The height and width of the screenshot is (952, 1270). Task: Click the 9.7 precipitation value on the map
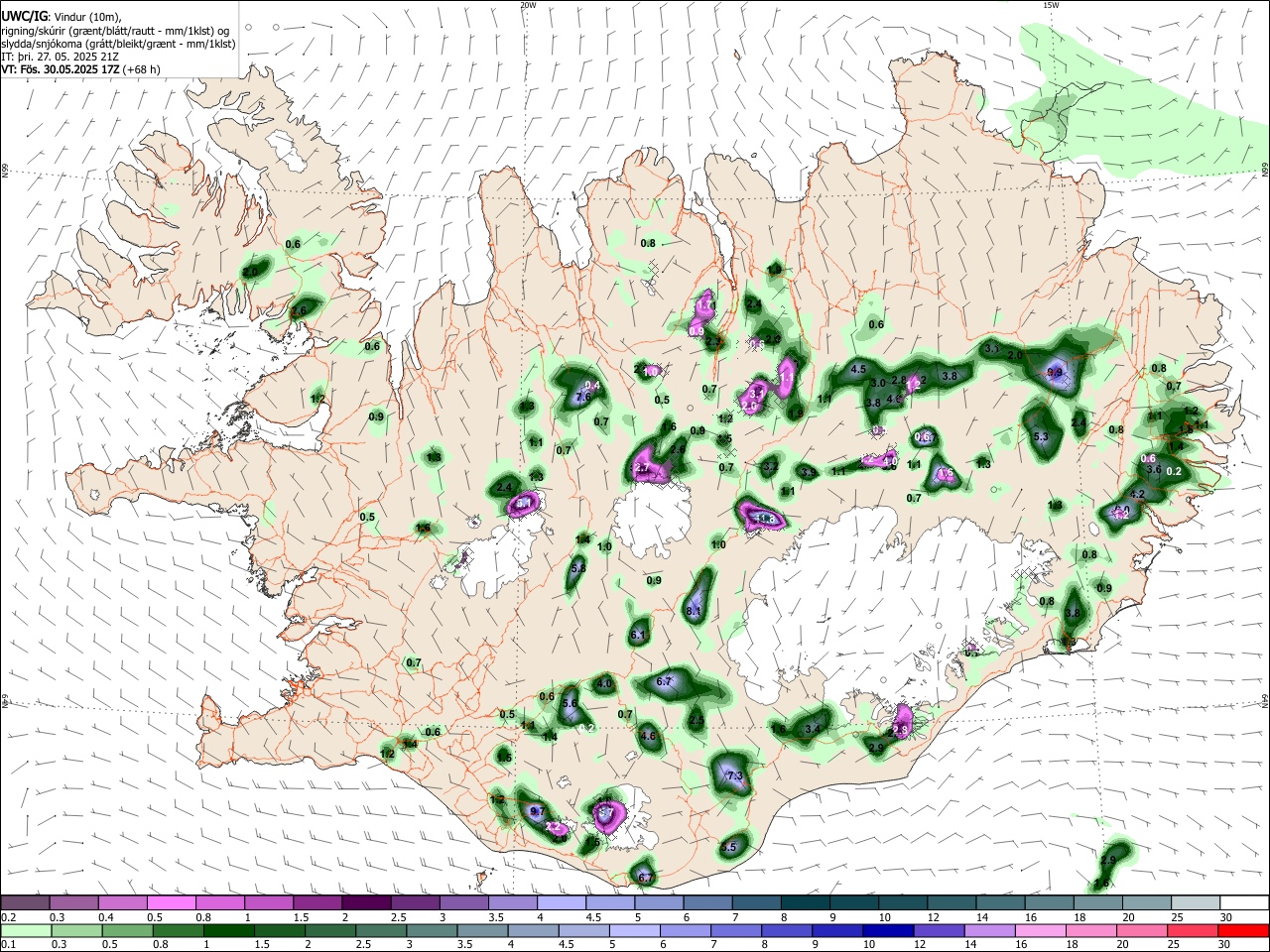pyautogui.click(x=538, y=811)
